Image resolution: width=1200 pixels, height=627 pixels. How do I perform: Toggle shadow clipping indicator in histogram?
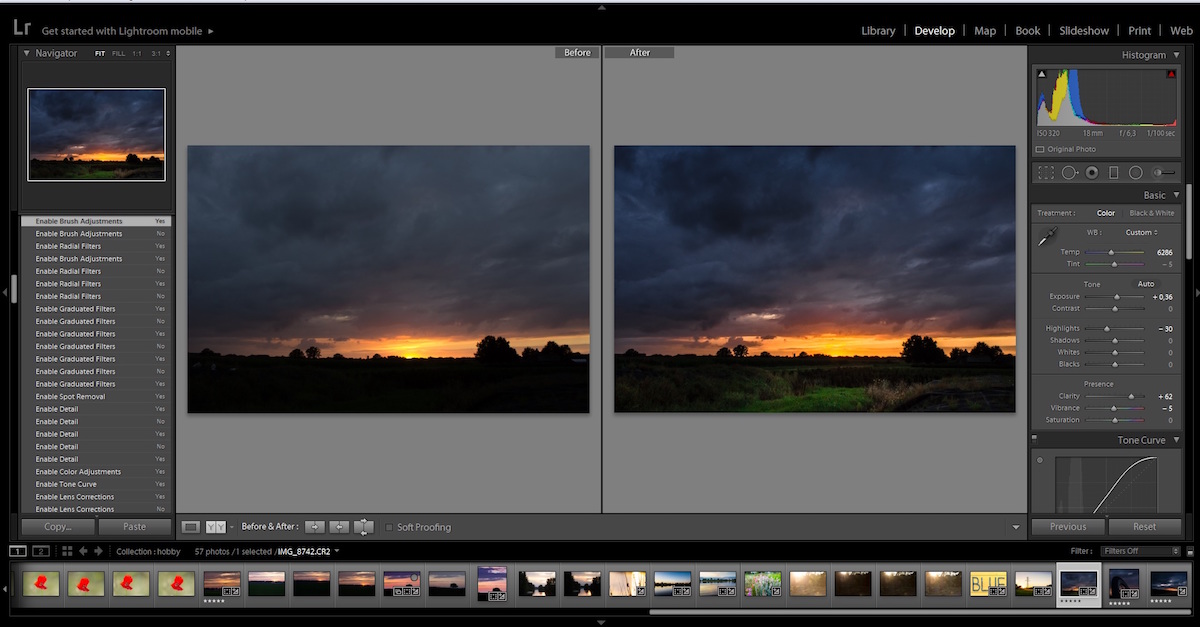pyautogui.click(x=1041, y=74)
